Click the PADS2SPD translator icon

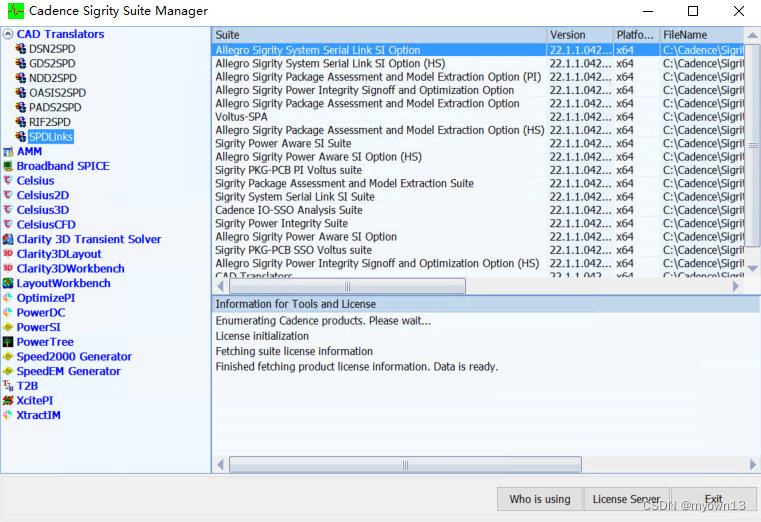click(x=20, y=107)
